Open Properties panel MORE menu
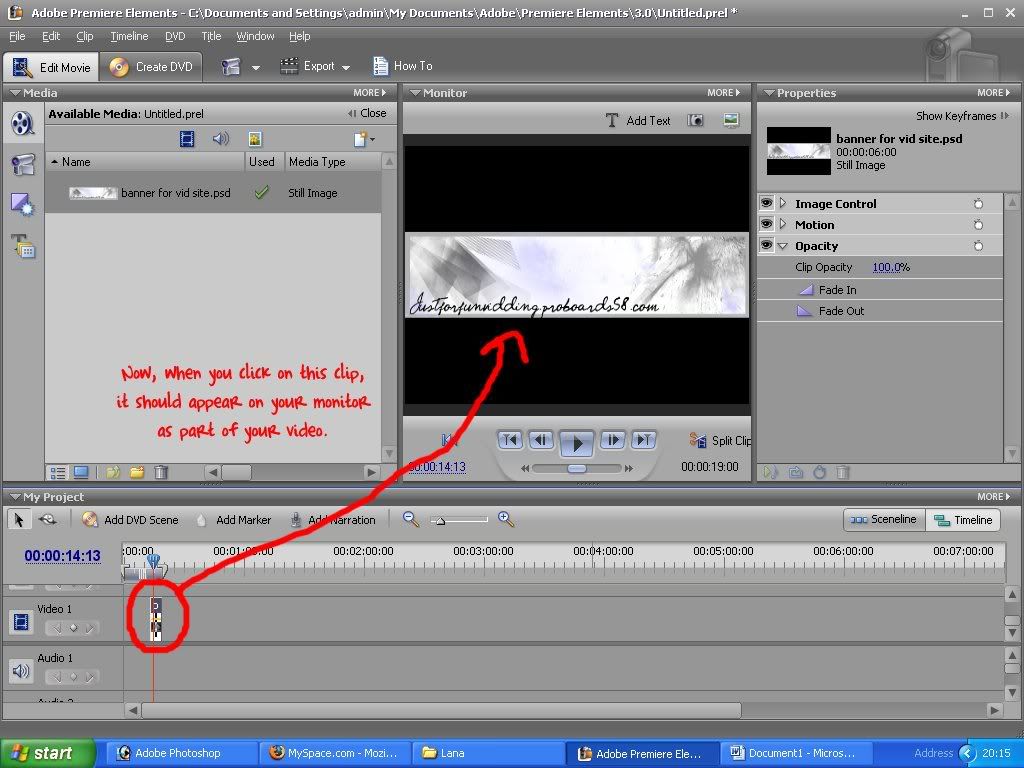This screenshot has width=1024, height=768. (993, 93)
